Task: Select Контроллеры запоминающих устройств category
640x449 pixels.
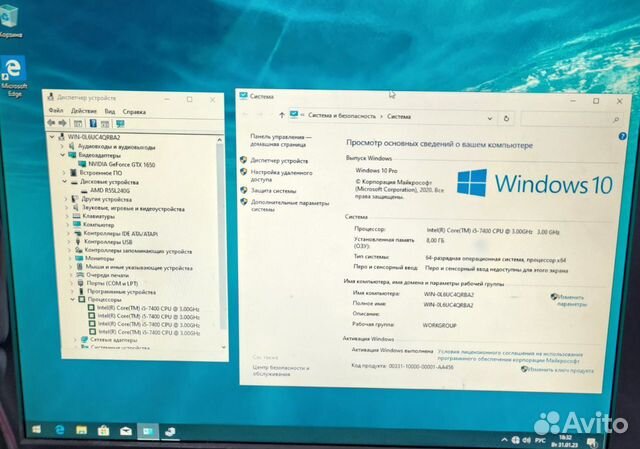Action: tap(138, 251)
